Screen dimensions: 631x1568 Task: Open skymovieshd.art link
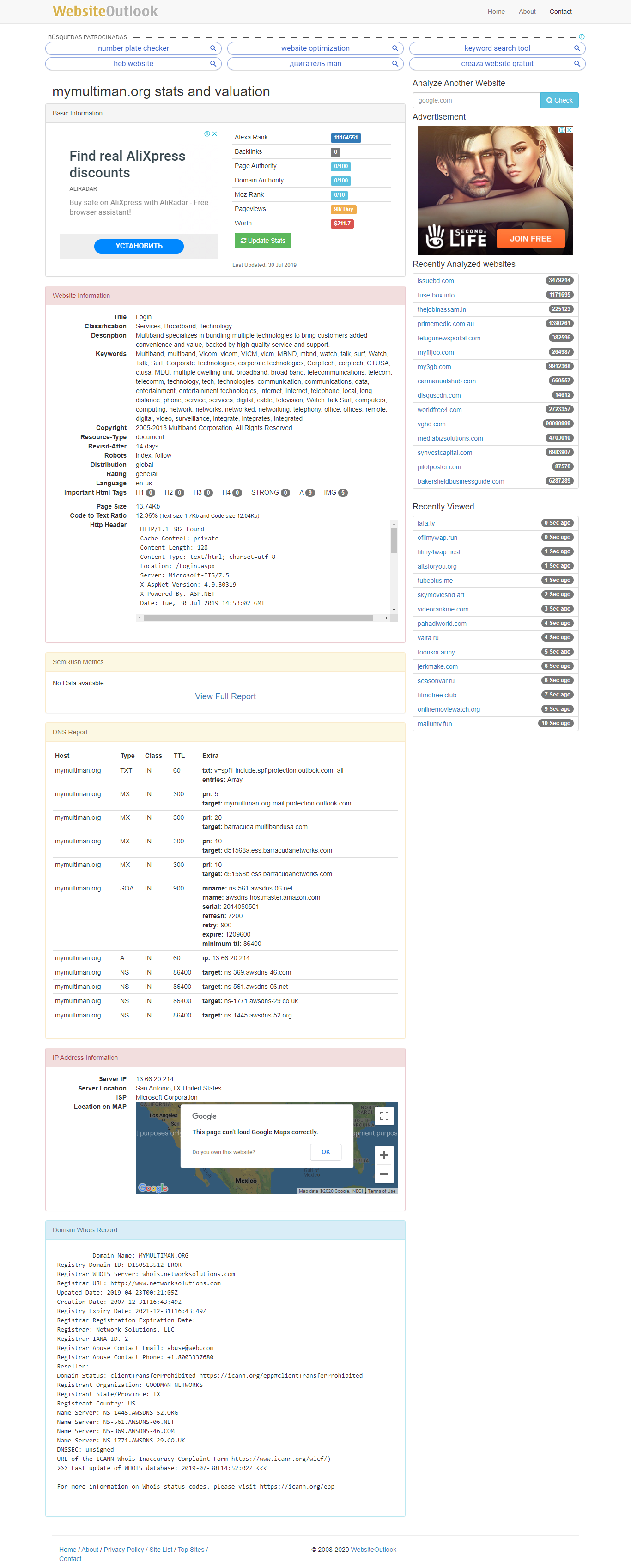(441, 595)
